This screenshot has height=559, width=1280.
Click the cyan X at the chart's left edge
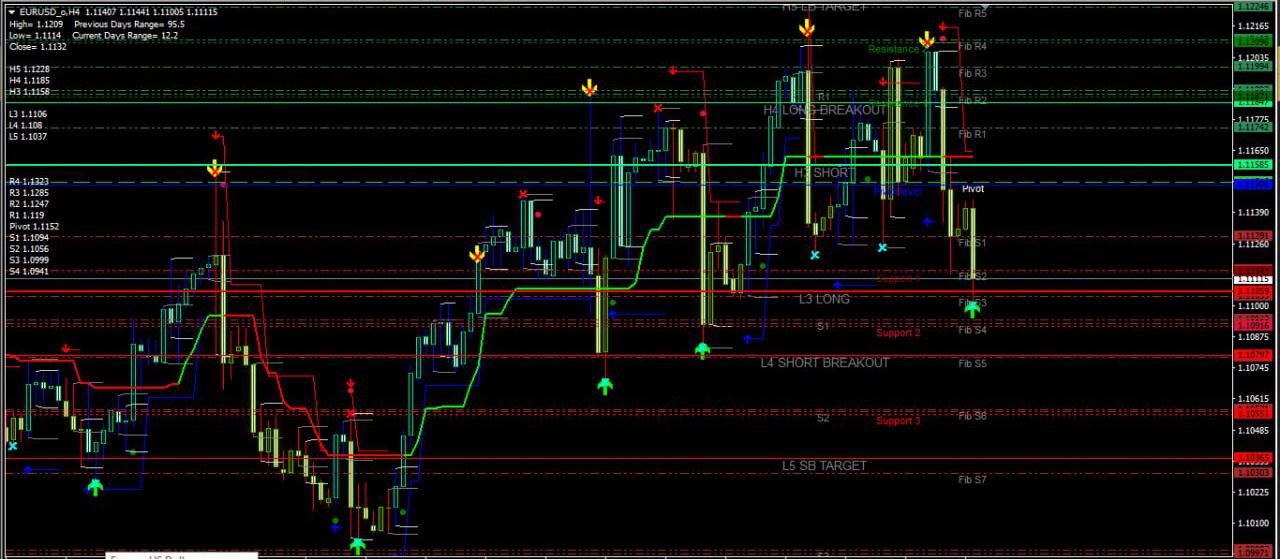12,446
